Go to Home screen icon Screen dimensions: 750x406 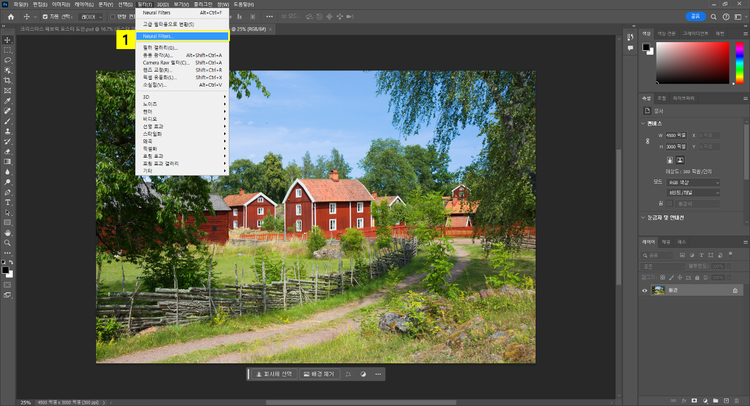click(x=11, y=17)
